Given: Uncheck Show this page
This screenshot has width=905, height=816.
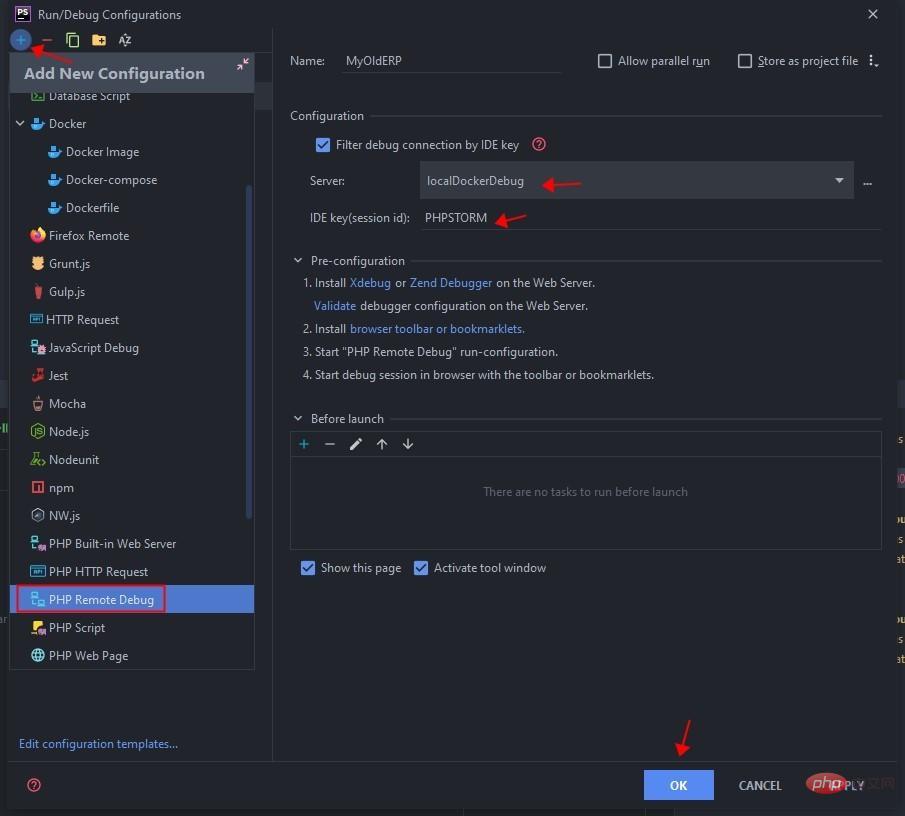Looking at the screenshot, I should pyautogui.click(x=308, y=568).
